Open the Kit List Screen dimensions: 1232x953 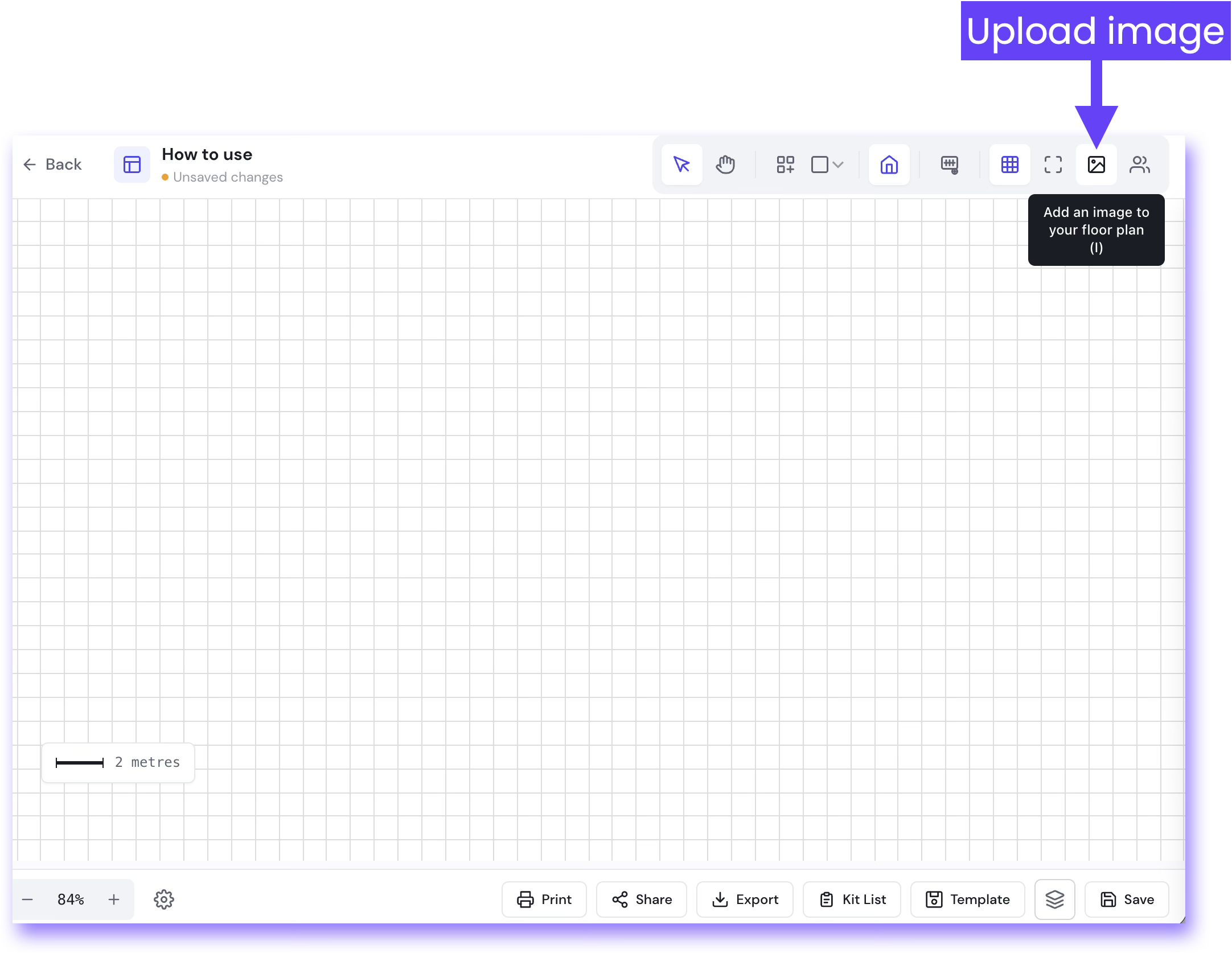tap(852, 899)
